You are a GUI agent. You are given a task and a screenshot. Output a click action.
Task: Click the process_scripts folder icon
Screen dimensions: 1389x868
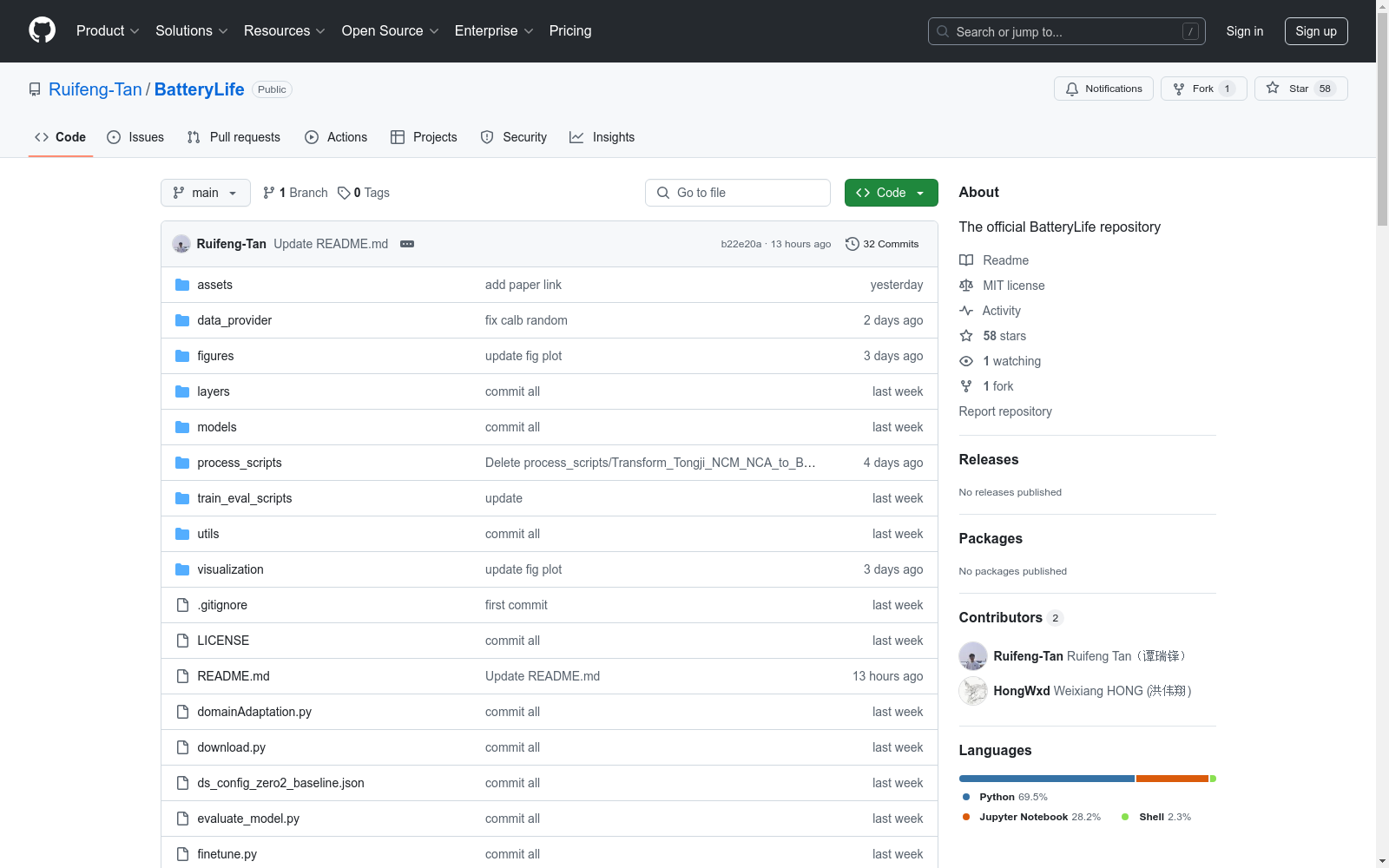click(182, 463)
